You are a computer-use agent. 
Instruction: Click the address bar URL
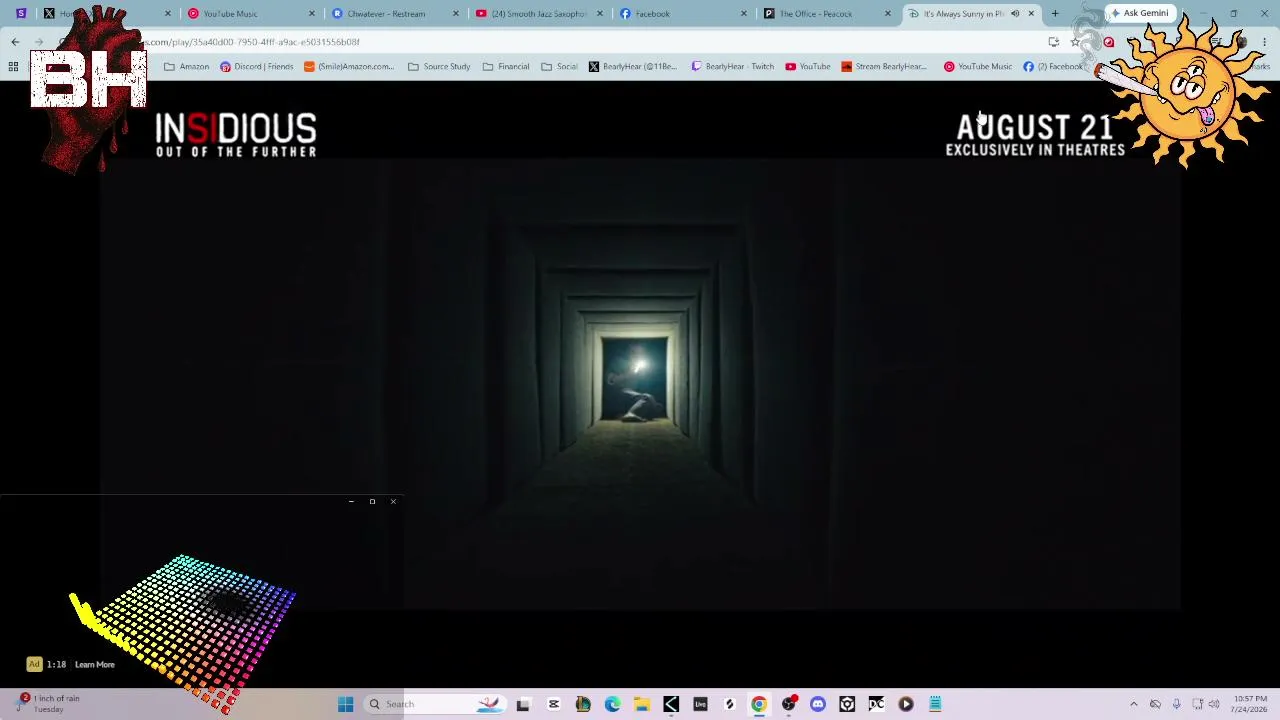[x=254, y=42]
